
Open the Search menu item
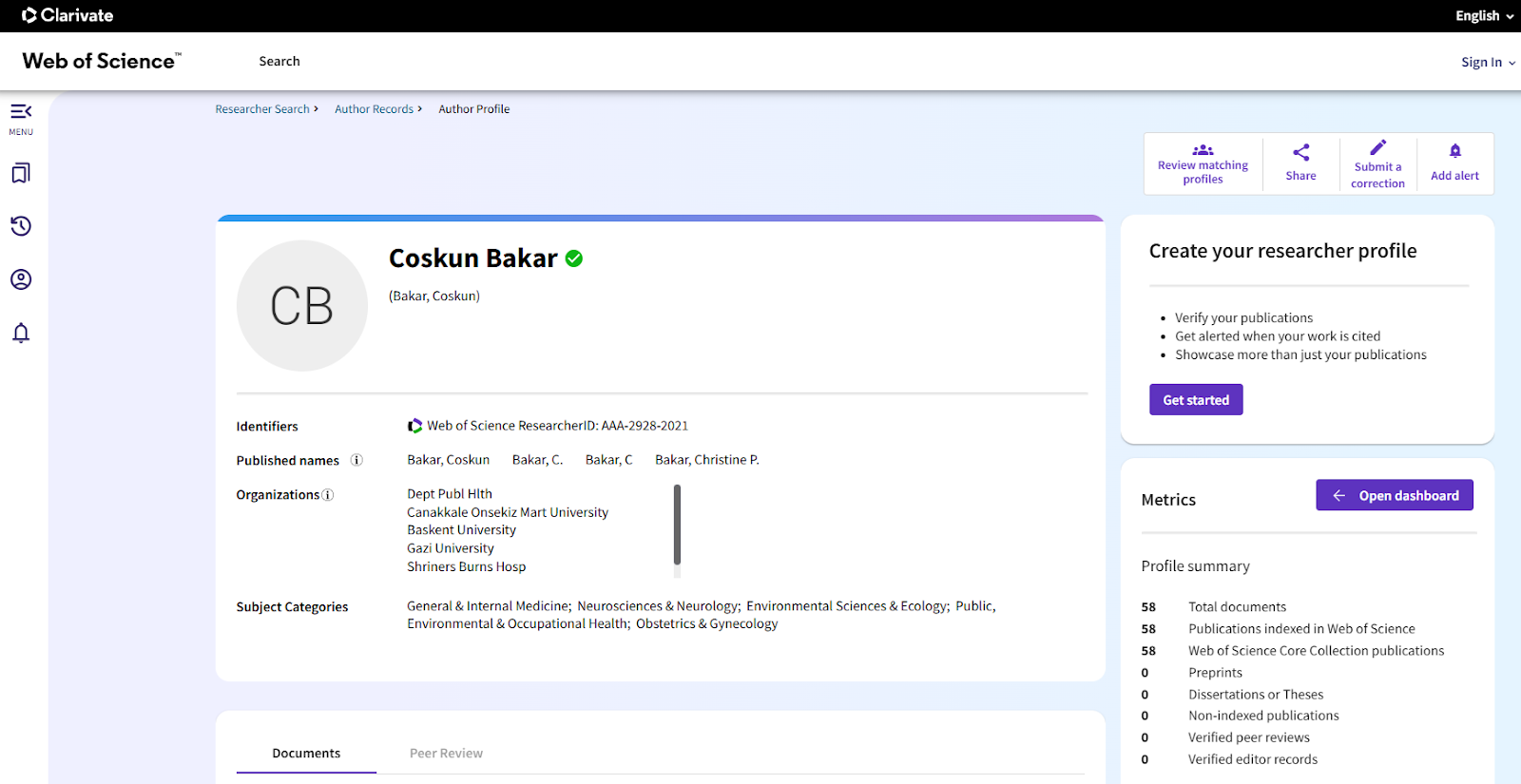click(279, 61)
